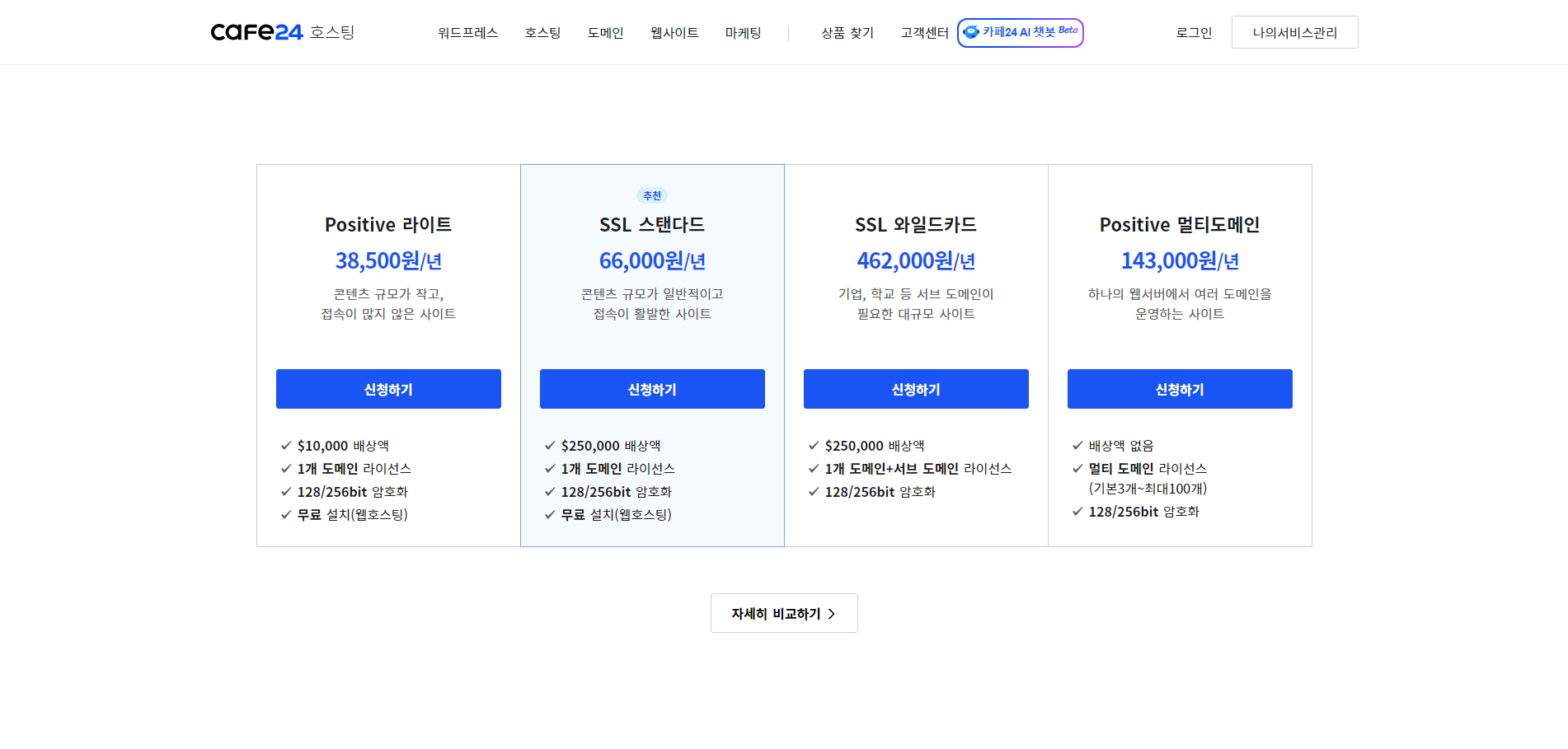
Task: Click the checkmark beside $10,000 배상액
Action: [285, 446]
